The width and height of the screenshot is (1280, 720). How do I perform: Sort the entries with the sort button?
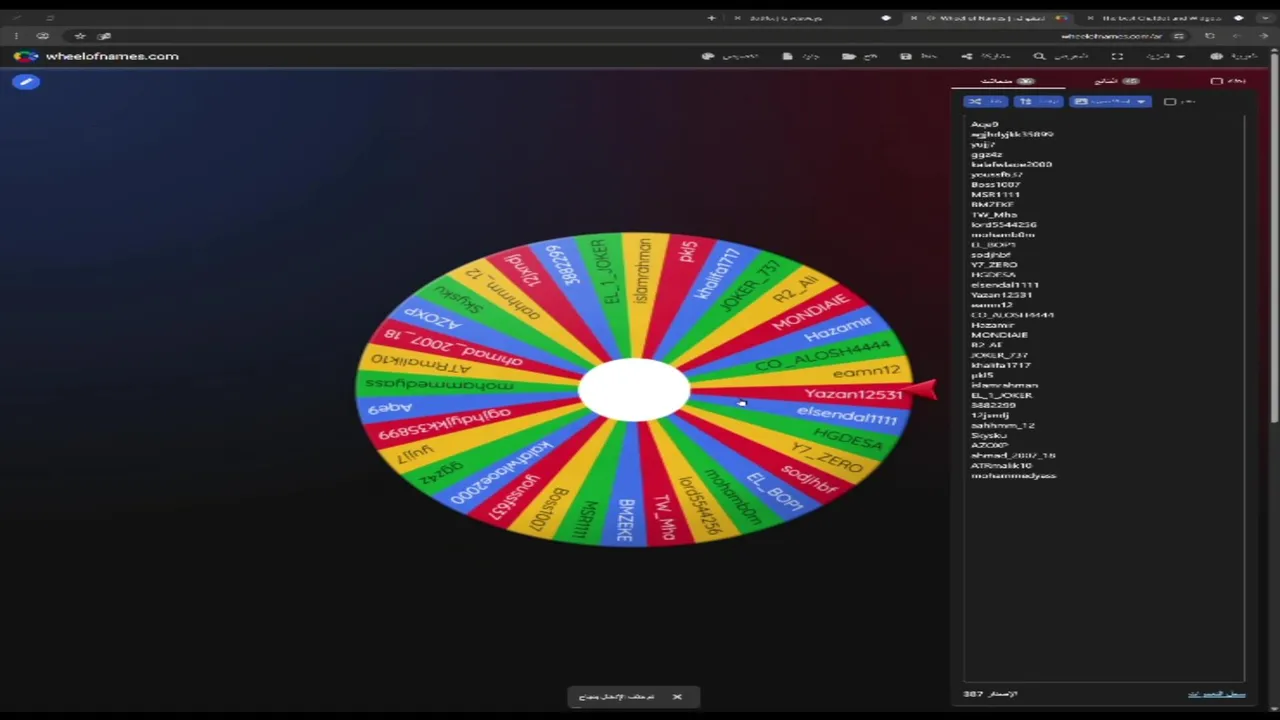[1038, 101]
